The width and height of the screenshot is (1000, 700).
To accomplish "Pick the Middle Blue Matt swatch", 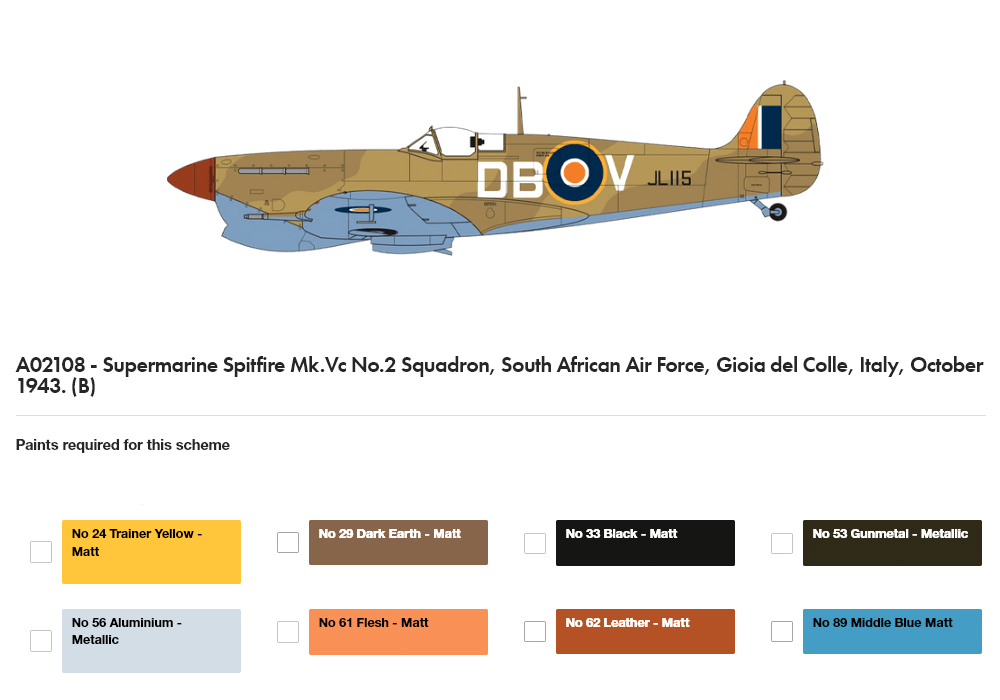I will (892, 631).
